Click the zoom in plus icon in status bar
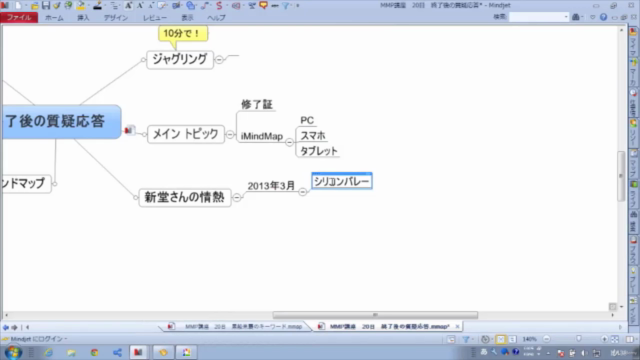Image resolution: width=640 pixels, height=360 pixels. click(604, 339)
